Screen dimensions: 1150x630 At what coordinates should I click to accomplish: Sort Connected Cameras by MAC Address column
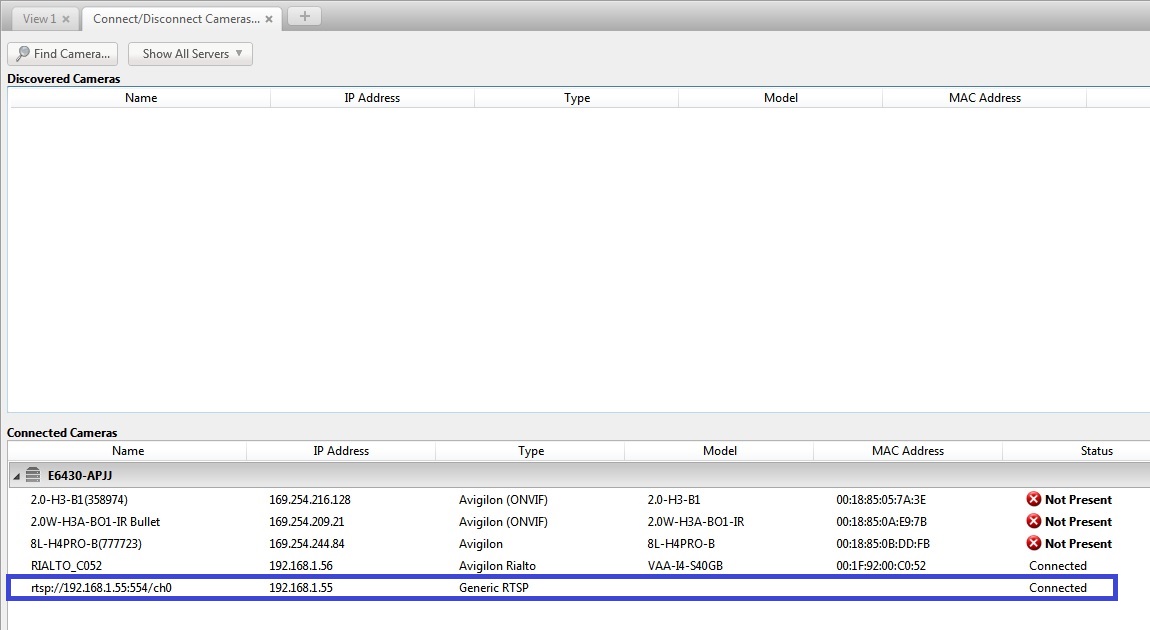pyautogui.click(x=908, y=451)
